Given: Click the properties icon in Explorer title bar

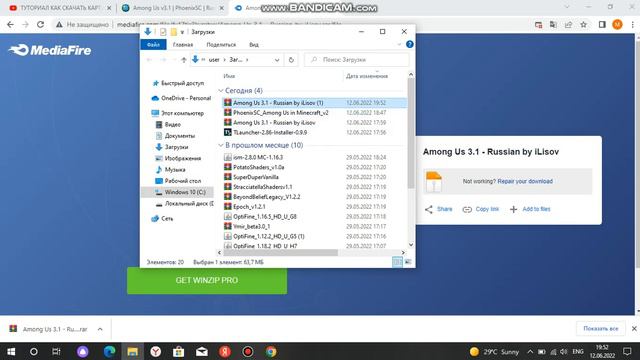Looking at the screenshot, I should click(x=163, y=32).
